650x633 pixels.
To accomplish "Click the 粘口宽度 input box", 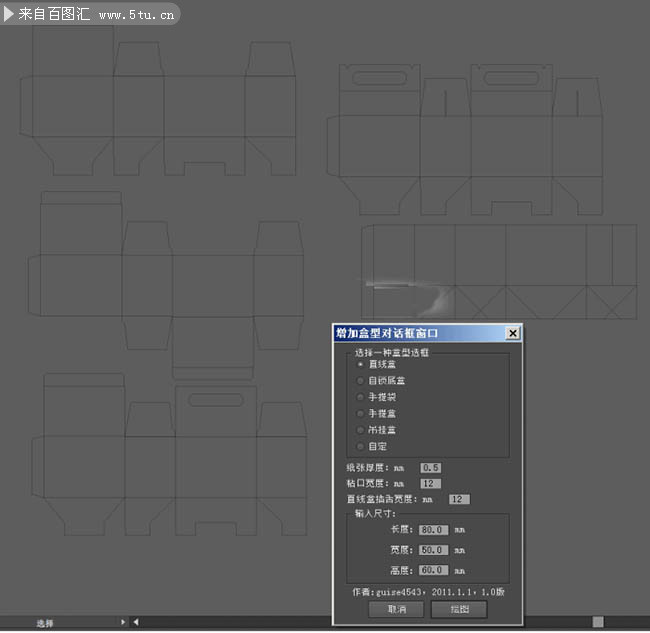I will (x=431, y=484).
